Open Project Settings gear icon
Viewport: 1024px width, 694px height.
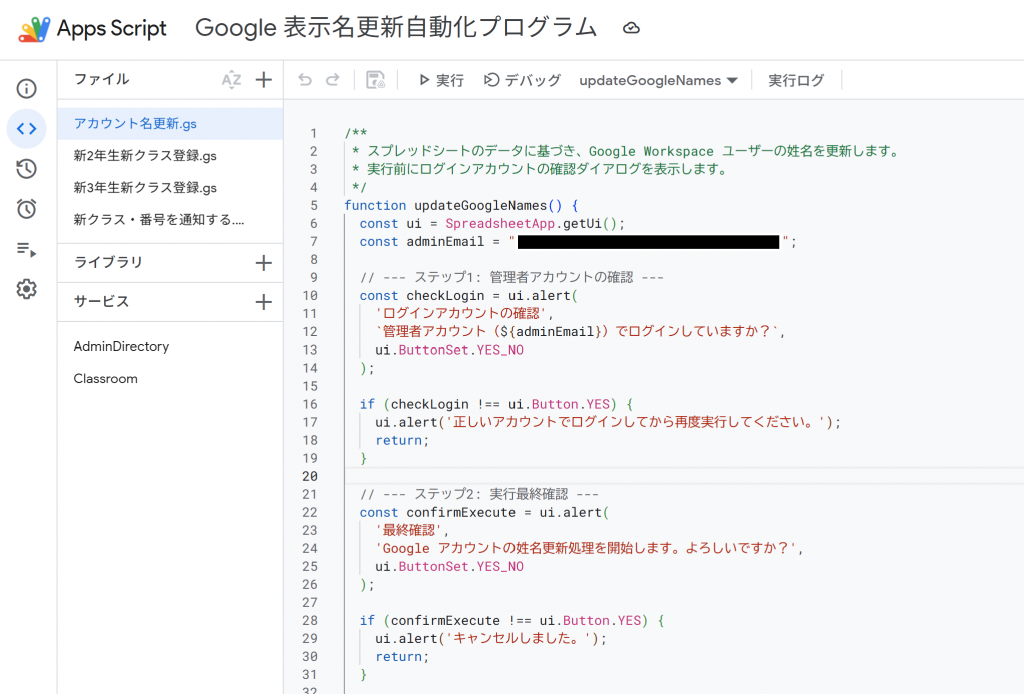click(x=27, y=289)
